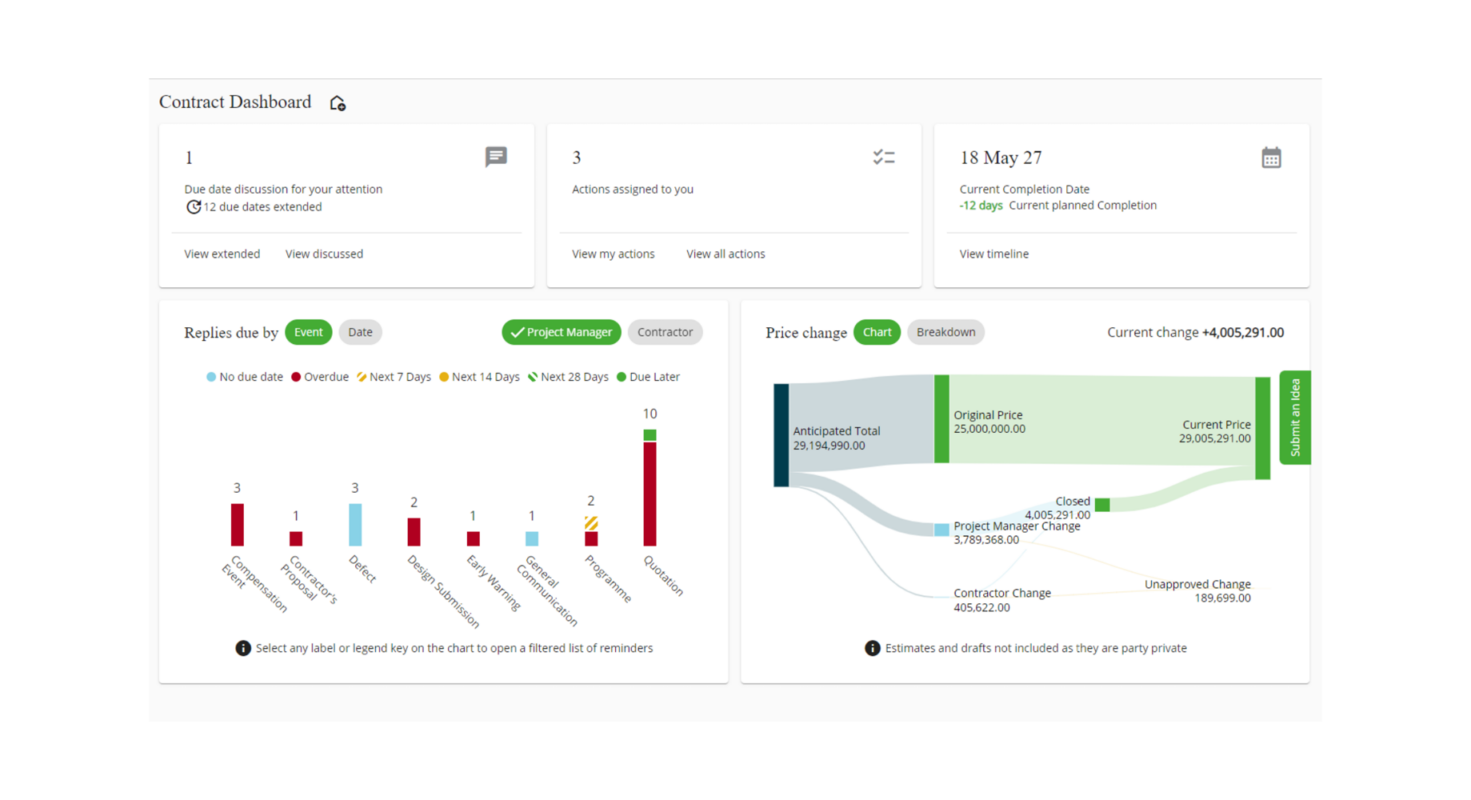Click the Compensation Event axis label
The image size is (1471, 800).
tap(253, 584)
